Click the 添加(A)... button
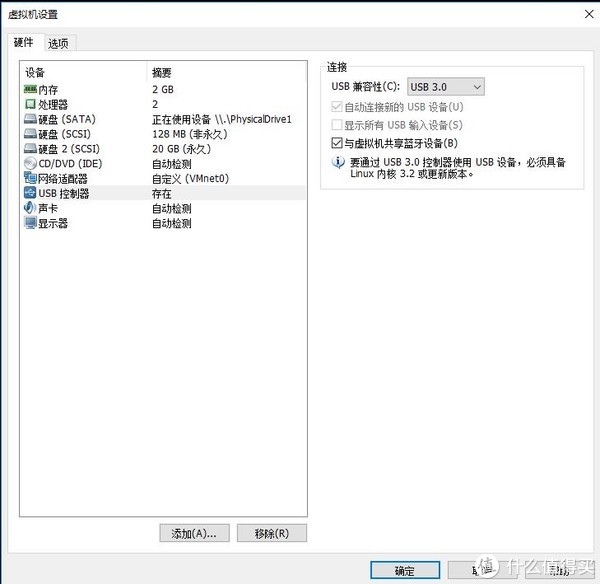Image resolution: width=600 pixels, height=584 pixels. point(194,533)
